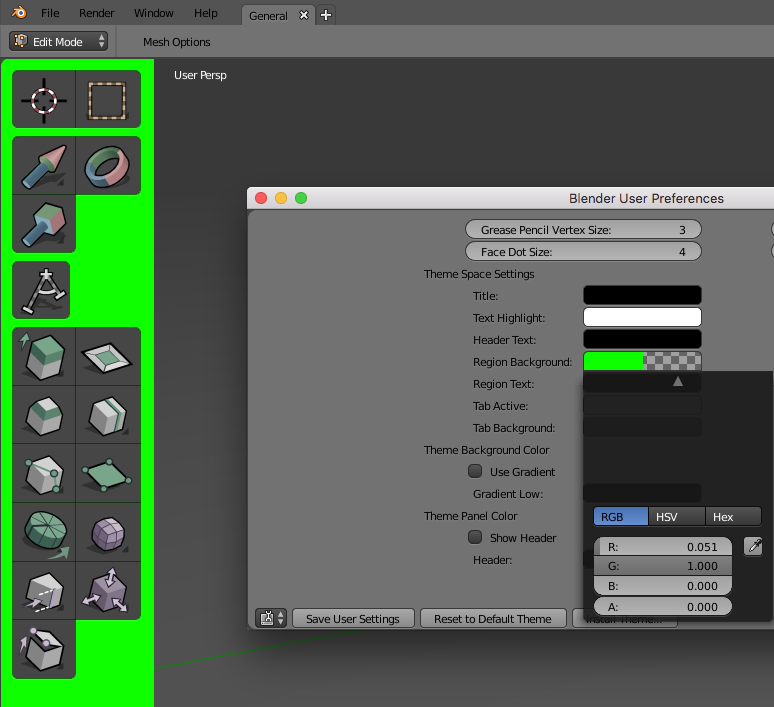Open the File menu
The height and width of the screenshot is (707, 774).
pos(50,13)
